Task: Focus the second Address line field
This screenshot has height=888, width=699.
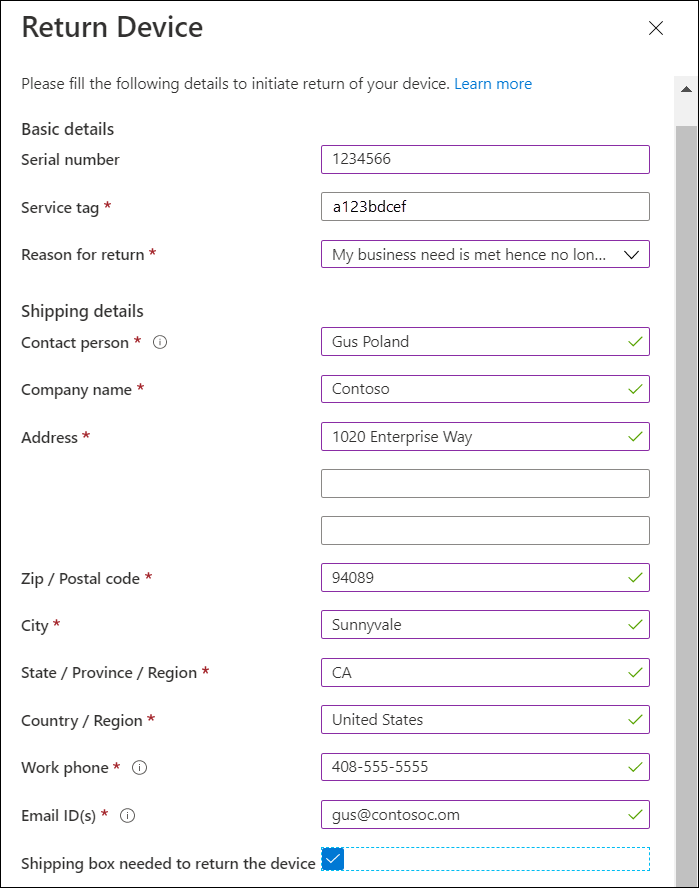Action: click(485, 484)
